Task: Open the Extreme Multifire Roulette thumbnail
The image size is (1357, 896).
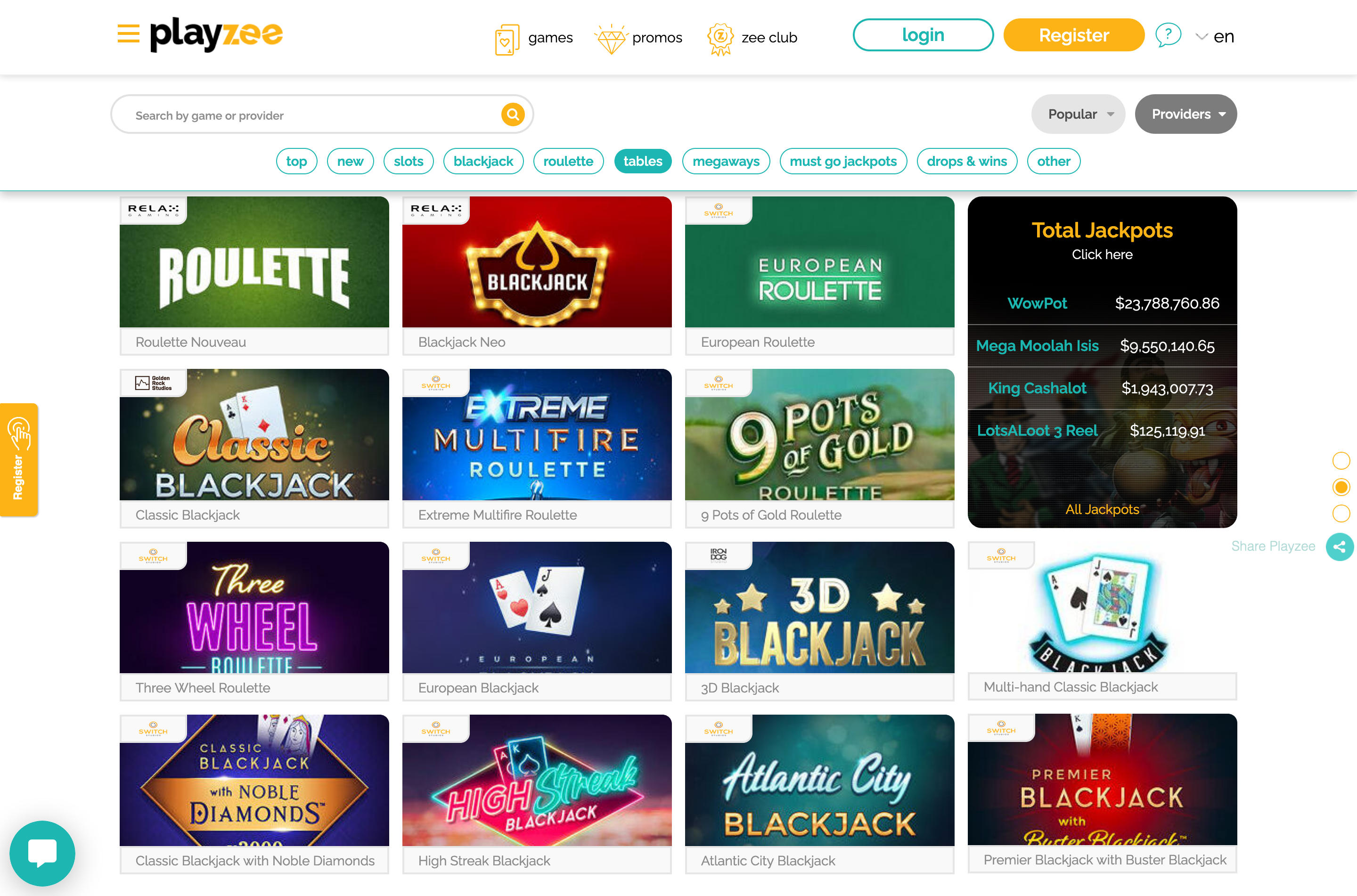Action: tap(537, 435)
